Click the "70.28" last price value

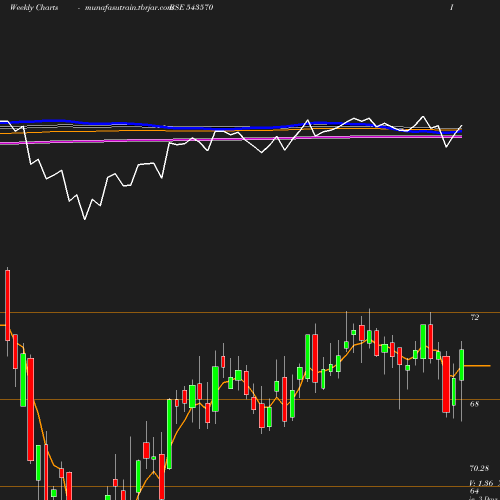coord(479,468)
